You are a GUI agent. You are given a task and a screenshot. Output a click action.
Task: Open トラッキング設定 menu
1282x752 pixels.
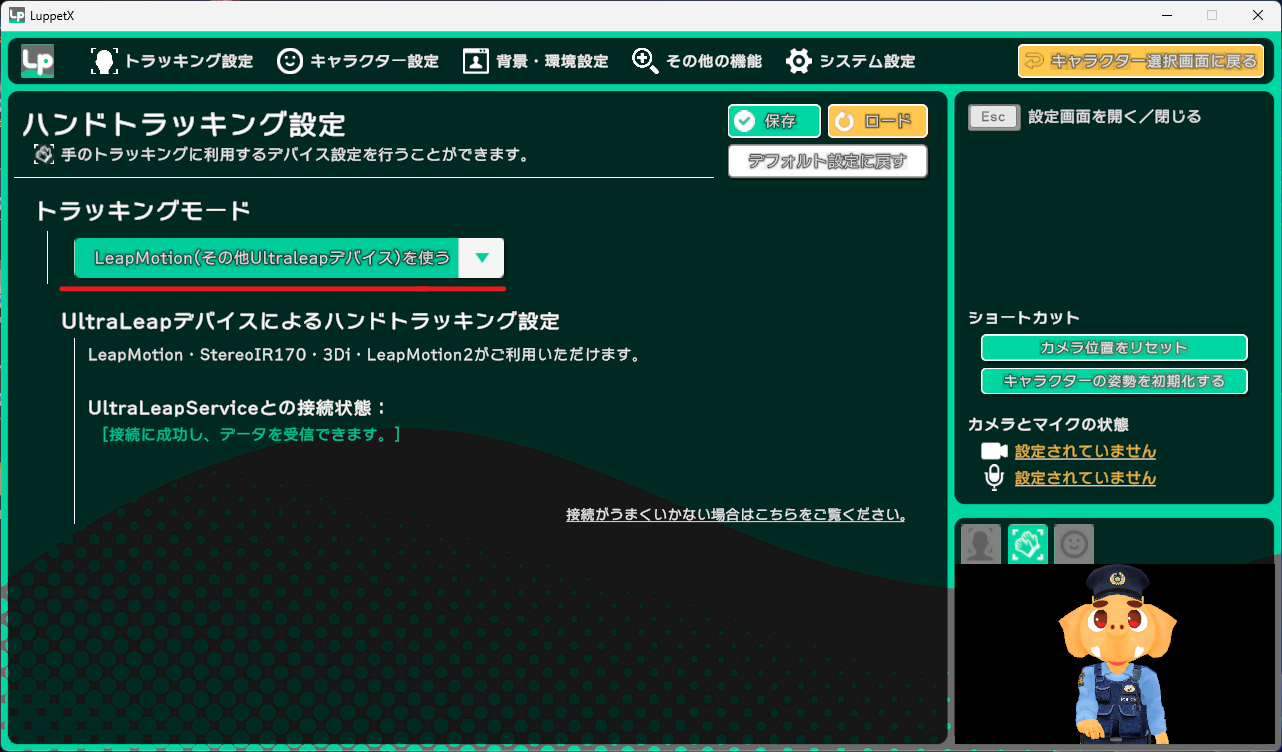tap(171, 61)
